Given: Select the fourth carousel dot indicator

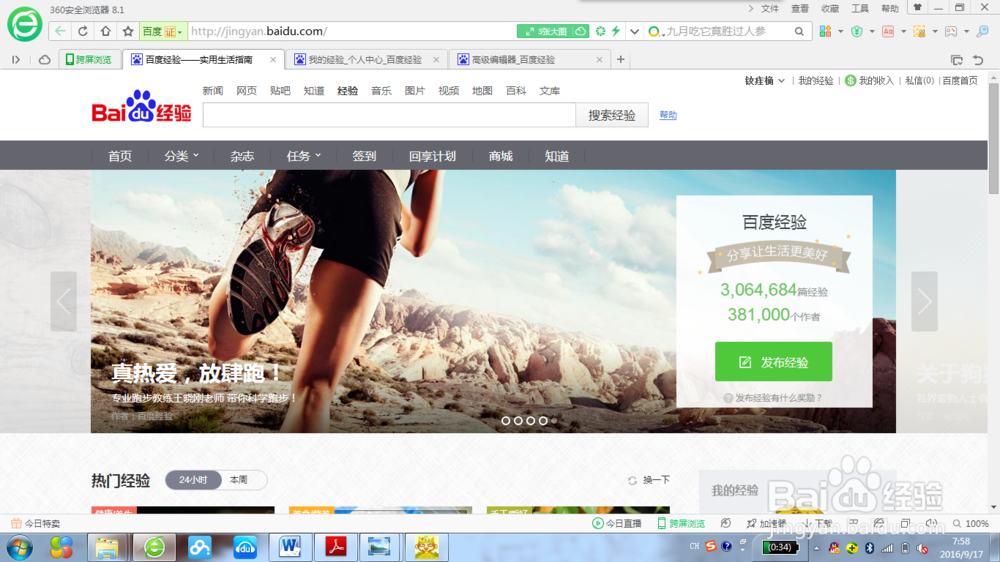Looking at the screenshot, I should coord(543,421).
